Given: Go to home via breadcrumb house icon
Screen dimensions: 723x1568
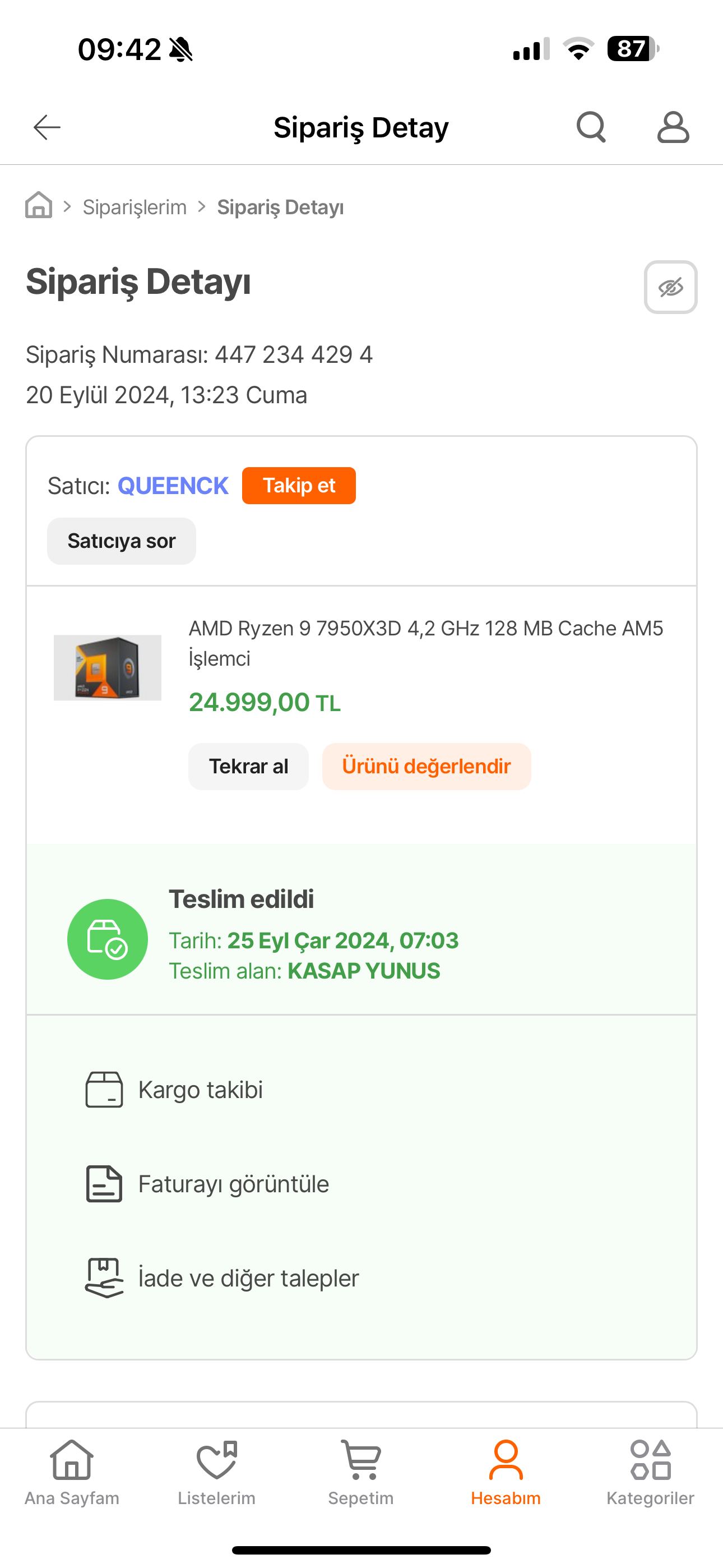Looking at the screenshot, I should click(38, 205).
